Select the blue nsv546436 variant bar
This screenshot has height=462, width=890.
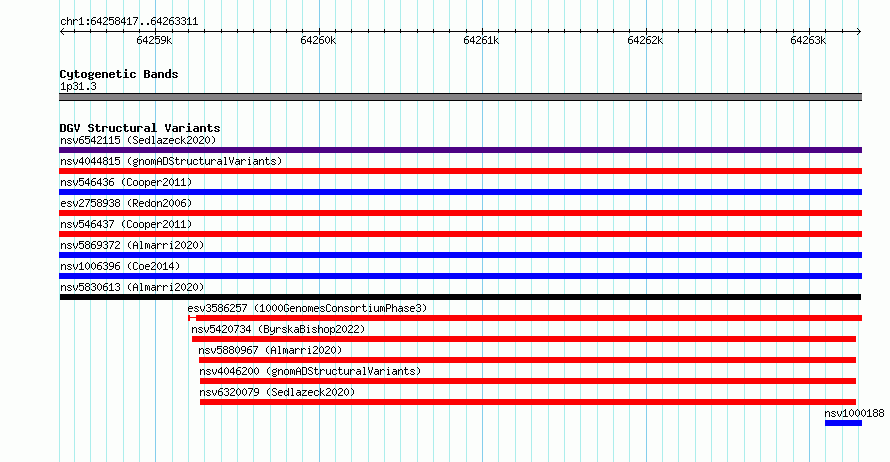click(460, 192)
